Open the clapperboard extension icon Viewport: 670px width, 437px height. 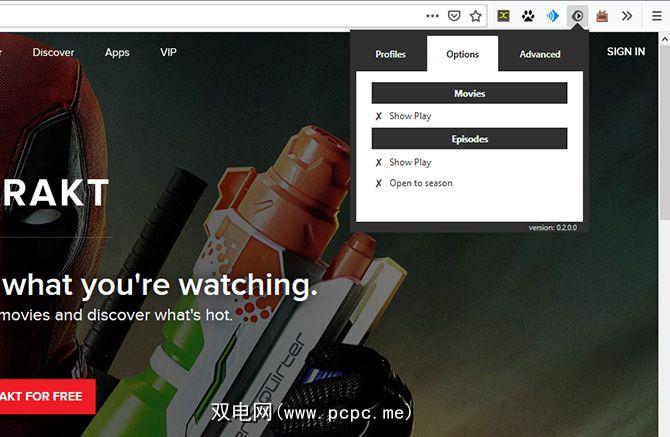pyautogui.click(x=602, y=16)
